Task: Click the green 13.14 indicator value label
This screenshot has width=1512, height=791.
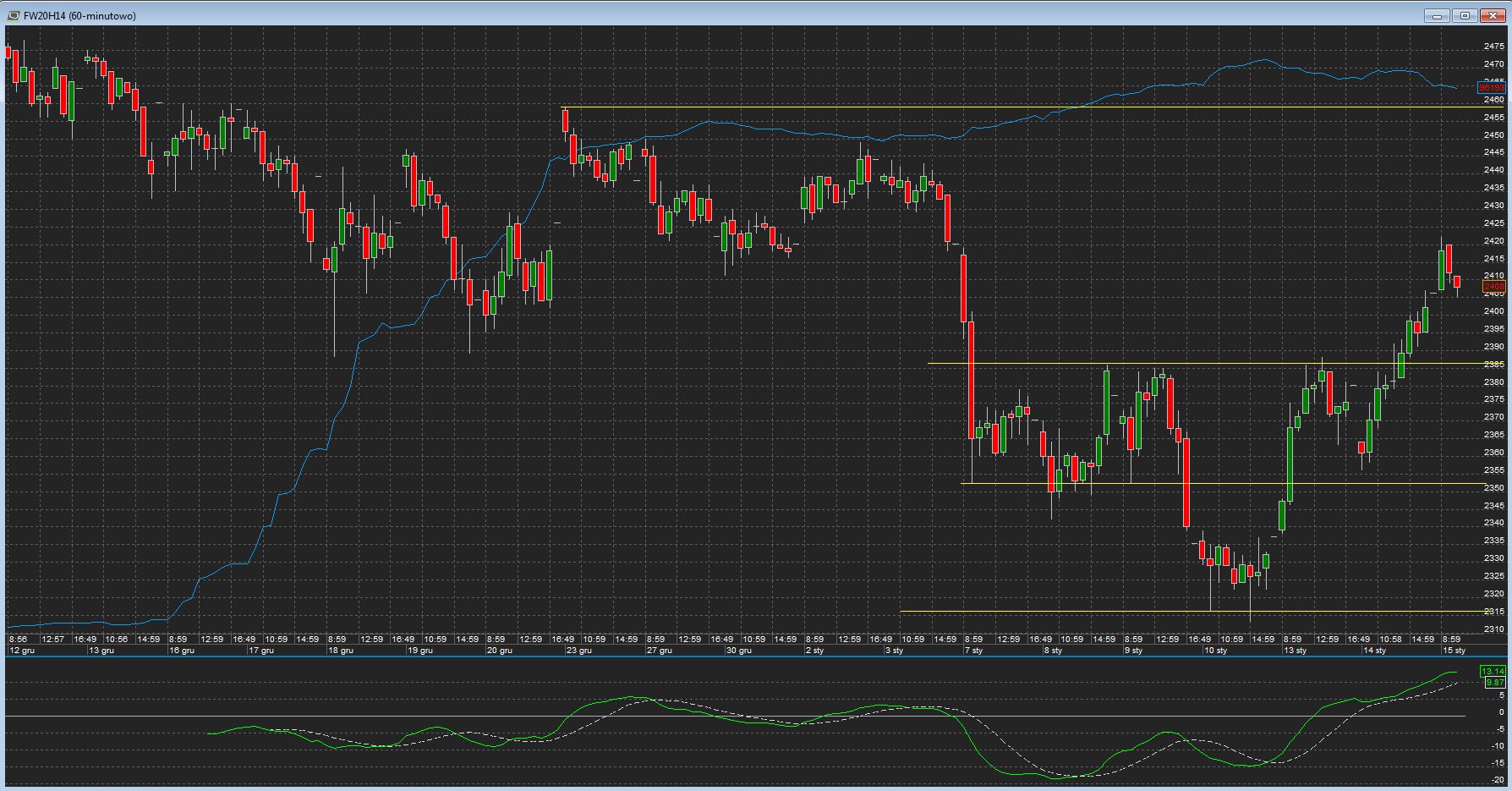Action: point(1493,671)
